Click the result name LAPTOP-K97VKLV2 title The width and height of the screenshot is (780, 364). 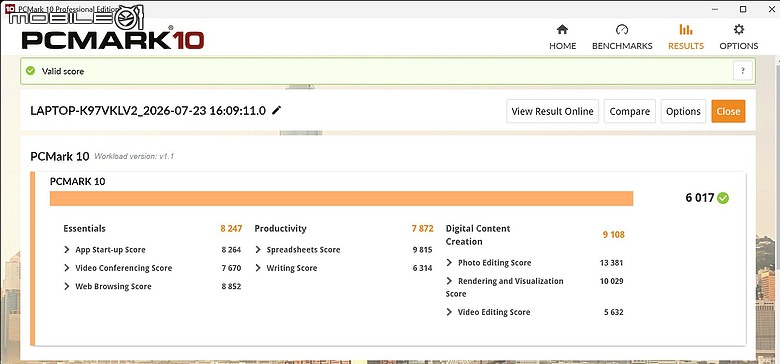148,110
